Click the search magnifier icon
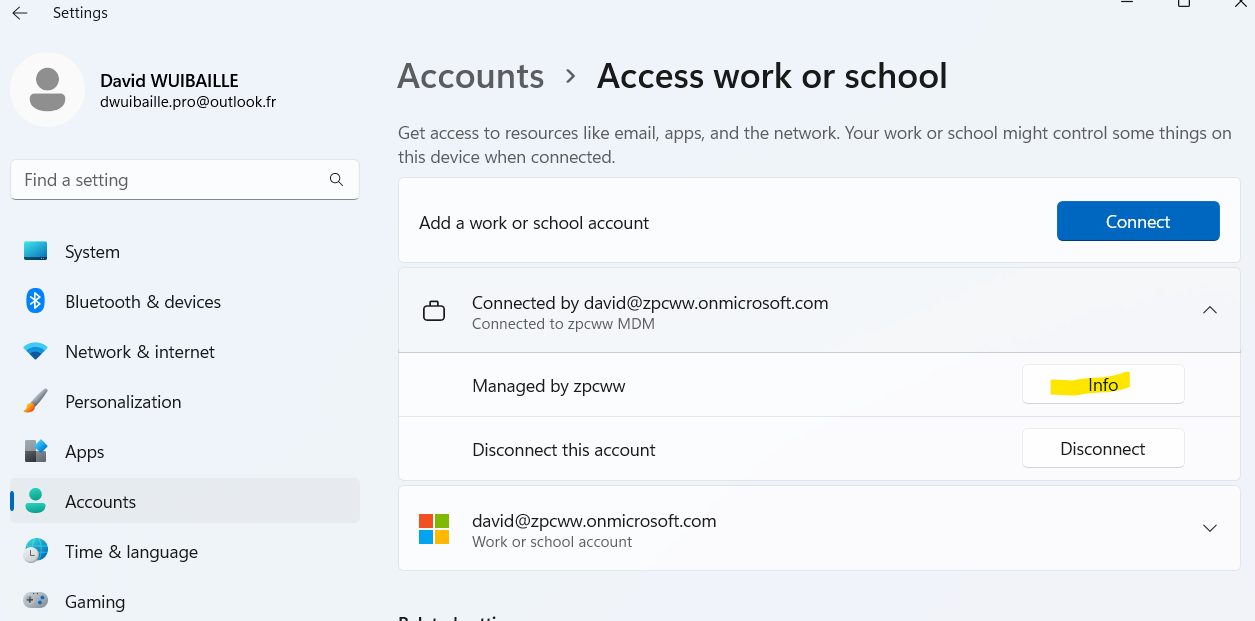 tap(336, 180)
